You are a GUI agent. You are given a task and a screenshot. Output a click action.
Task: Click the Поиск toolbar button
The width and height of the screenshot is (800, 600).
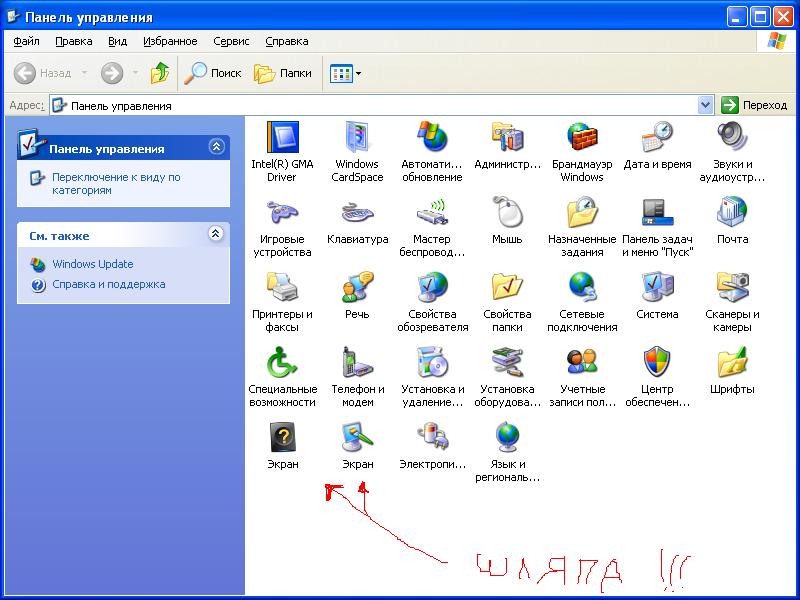click(x=213, y=73)
